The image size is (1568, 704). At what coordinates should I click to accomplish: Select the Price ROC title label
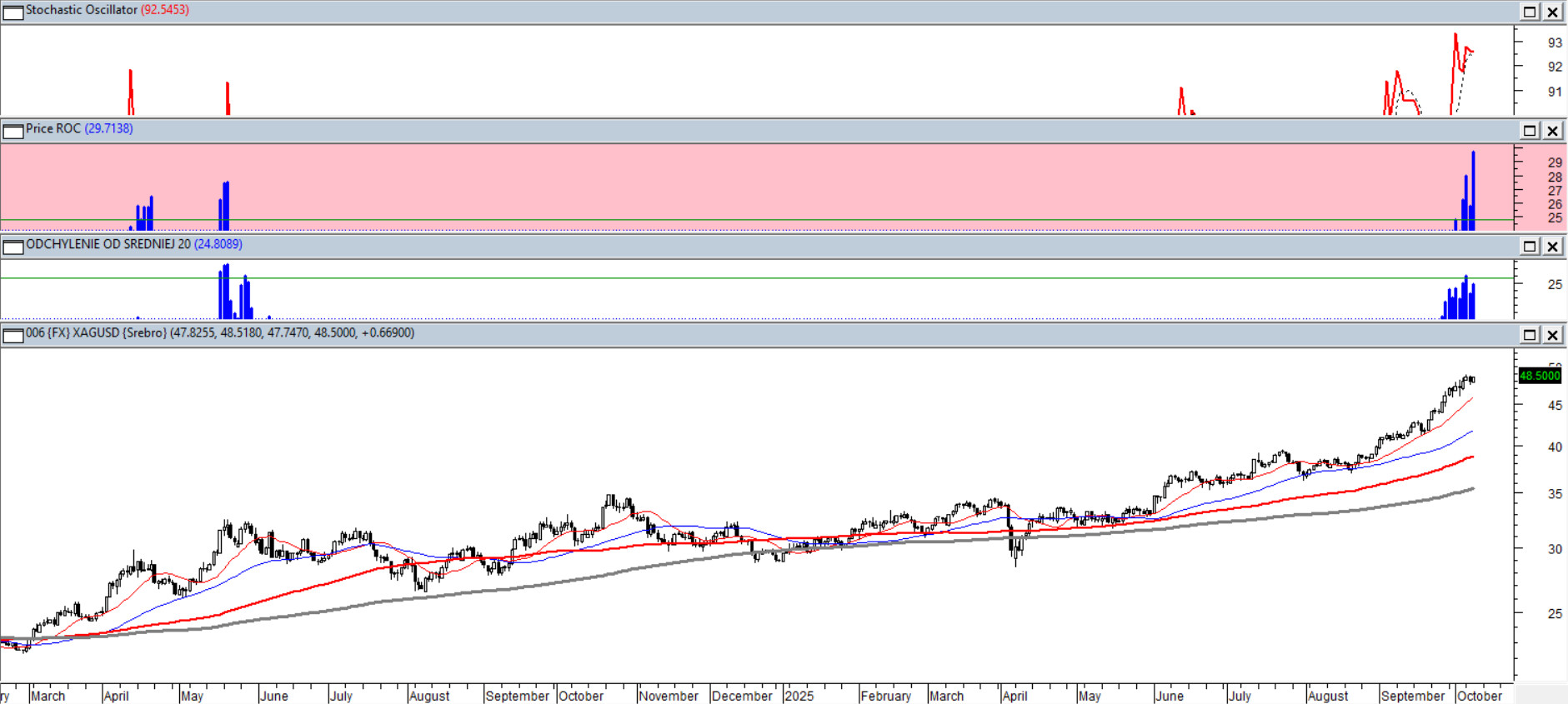53,128
